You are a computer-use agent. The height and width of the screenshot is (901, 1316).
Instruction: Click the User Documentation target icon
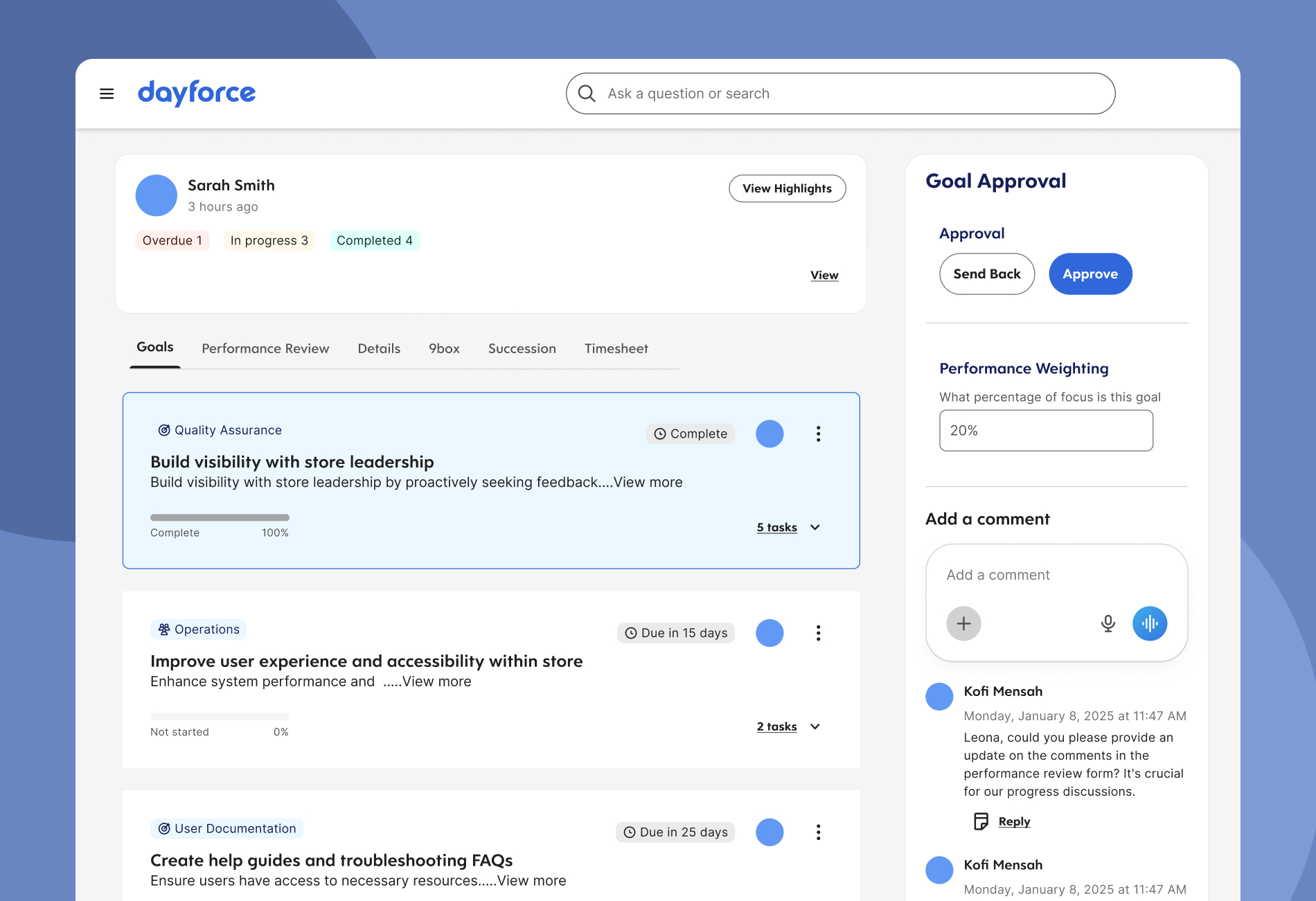[x=164, y=828]
